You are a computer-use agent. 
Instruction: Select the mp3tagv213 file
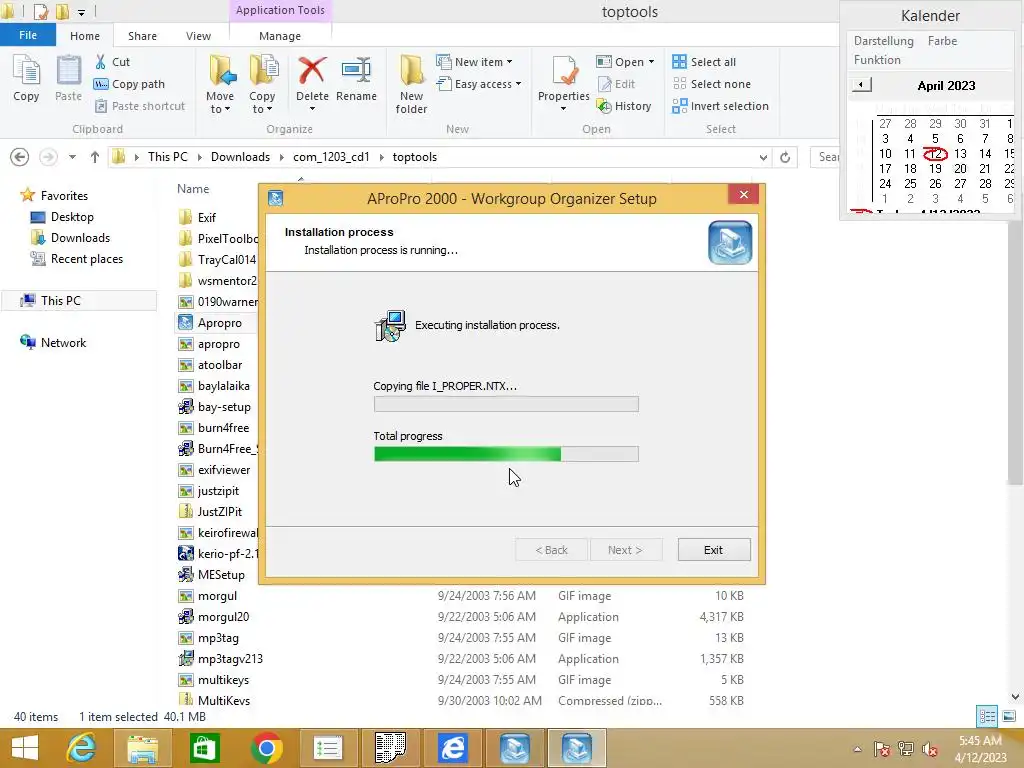[230, 659]
